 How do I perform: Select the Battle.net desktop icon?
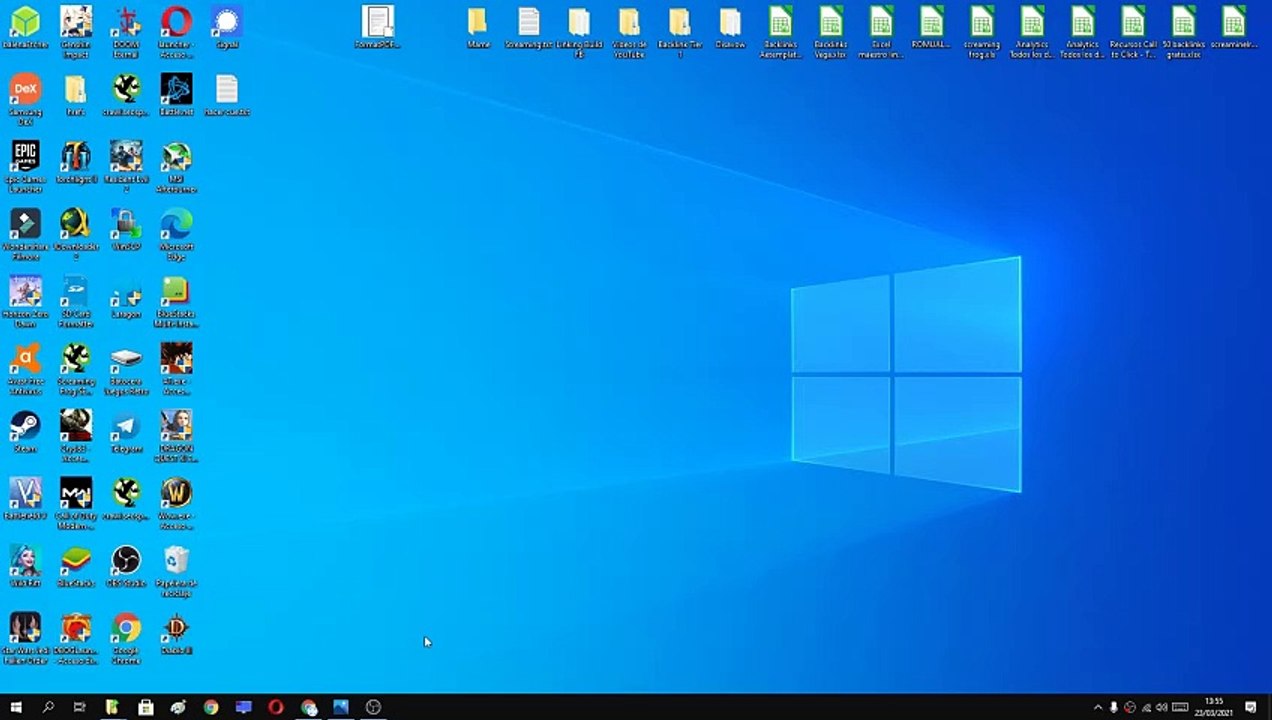[176, 94]
